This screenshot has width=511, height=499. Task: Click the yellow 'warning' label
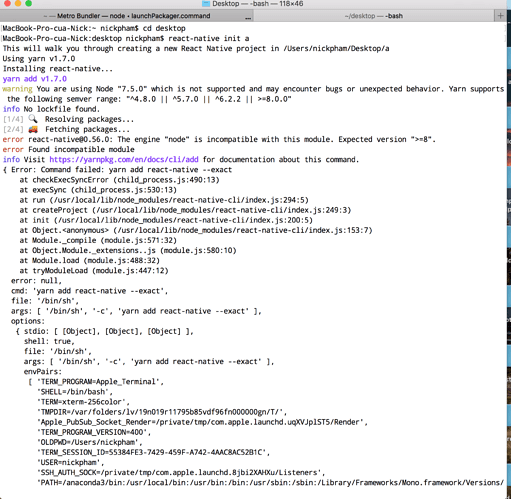pyautogui.click(x=17, y=89)
